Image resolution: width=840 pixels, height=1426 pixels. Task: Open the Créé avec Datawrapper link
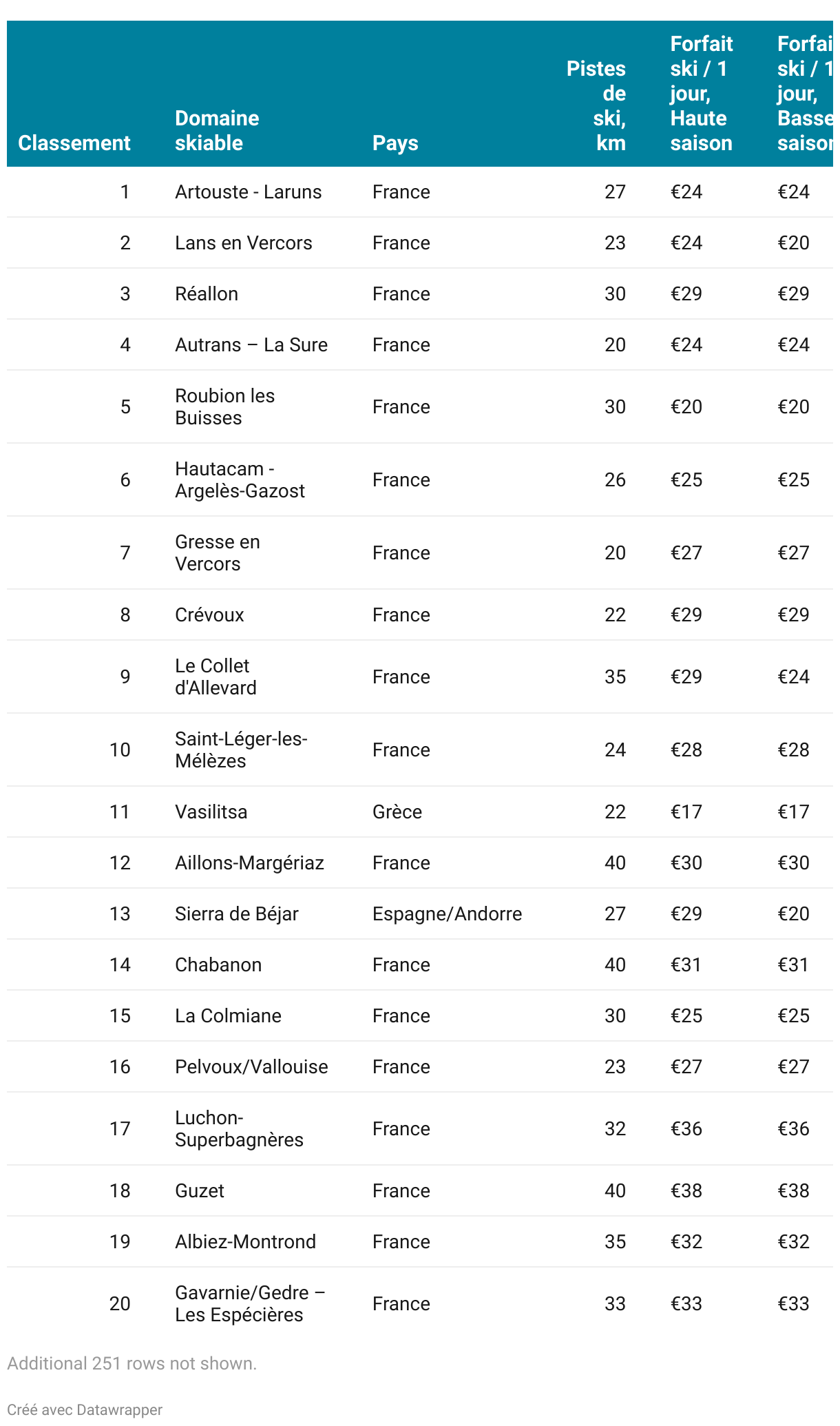tap(85, 1410)
